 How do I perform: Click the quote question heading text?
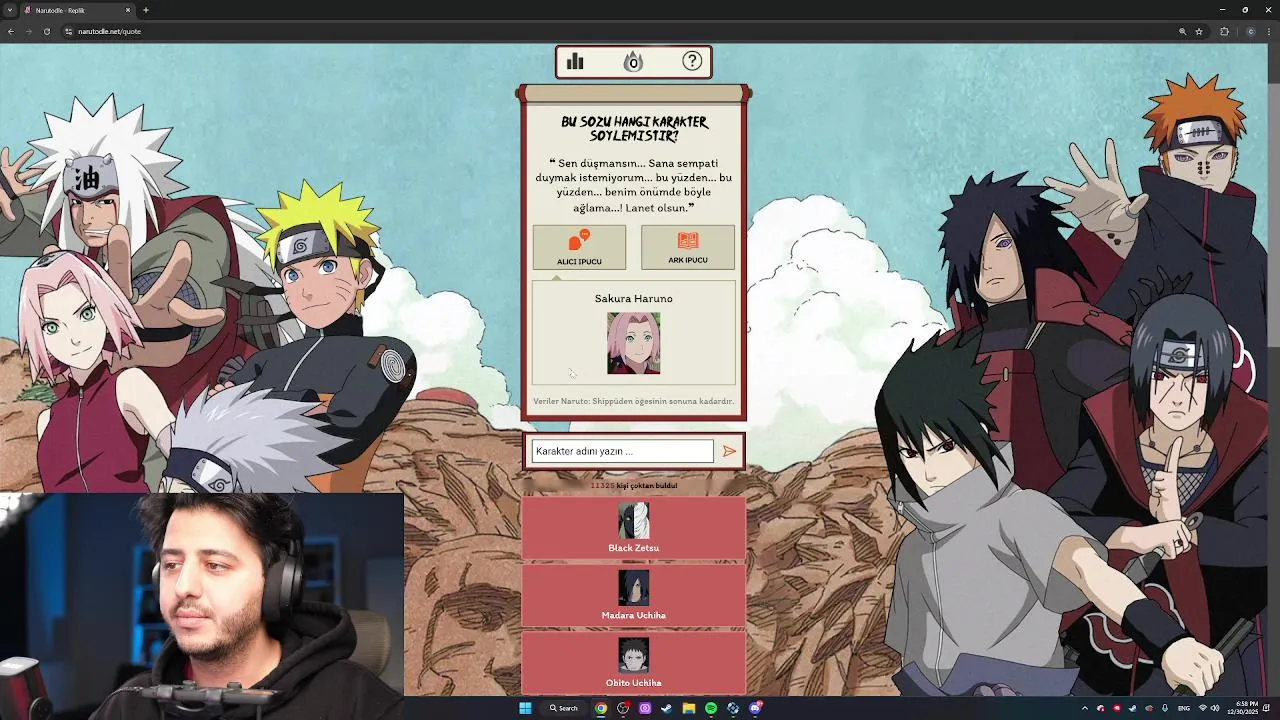[x=633, y=128]
